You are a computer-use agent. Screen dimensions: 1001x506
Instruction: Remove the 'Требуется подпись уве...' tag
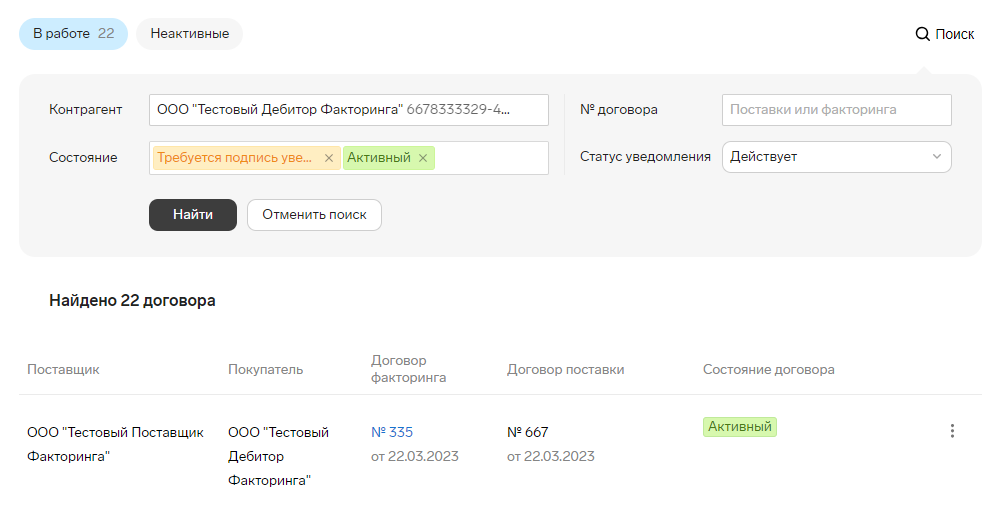tap(329, 158)
